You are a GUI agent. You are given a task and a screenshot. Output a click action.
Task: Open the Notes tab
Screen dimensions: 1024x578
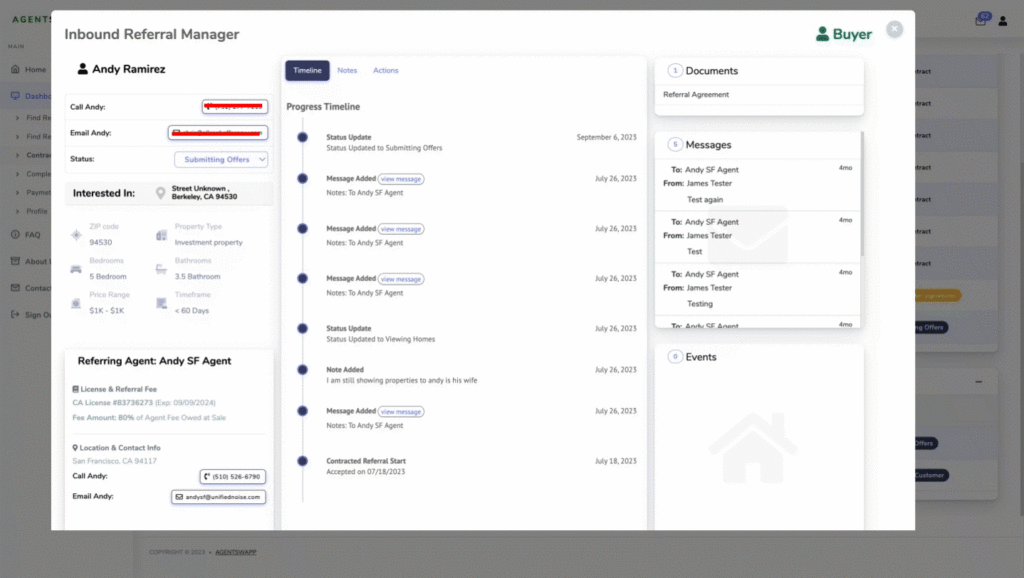coord(347,71)
